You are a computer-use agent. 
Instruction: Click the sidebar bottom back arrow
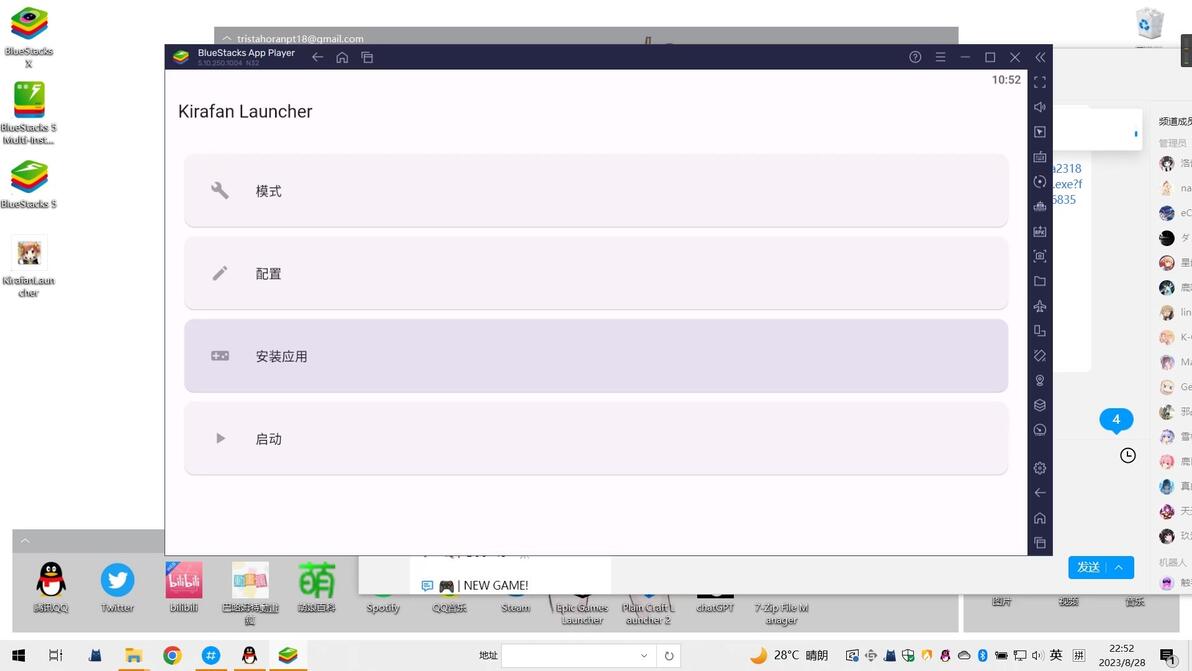coord(1040,492)
